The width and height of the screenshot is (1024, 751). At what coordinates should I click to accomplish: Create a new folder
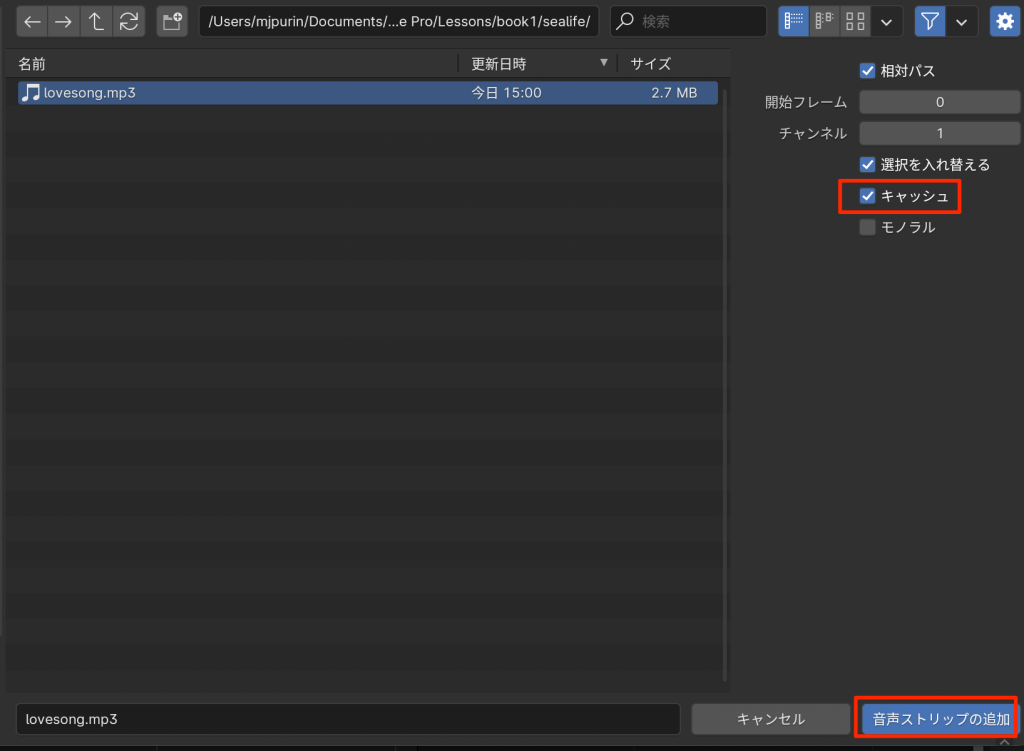(172, 21)
